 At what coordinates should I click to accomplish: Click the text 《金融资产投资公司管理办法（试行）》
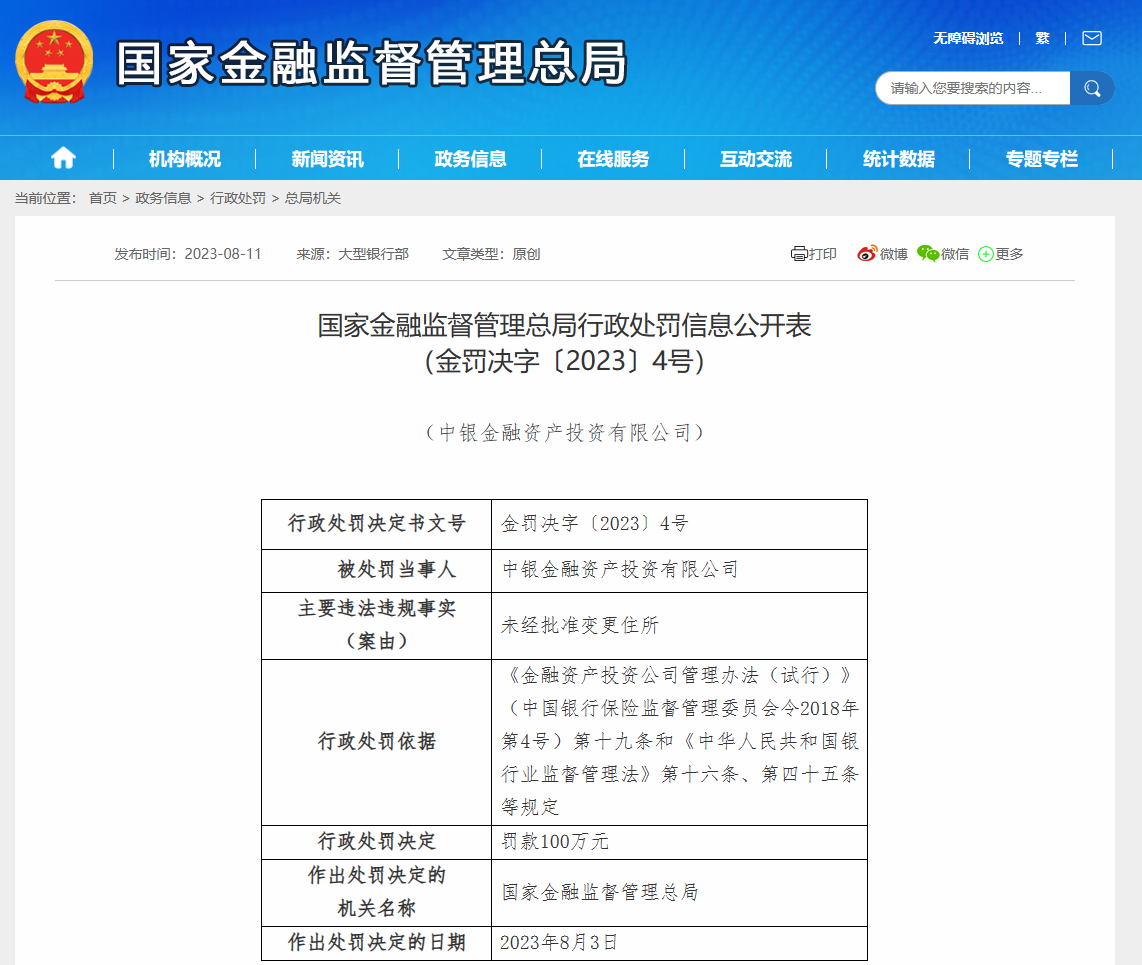pos(680,675)
